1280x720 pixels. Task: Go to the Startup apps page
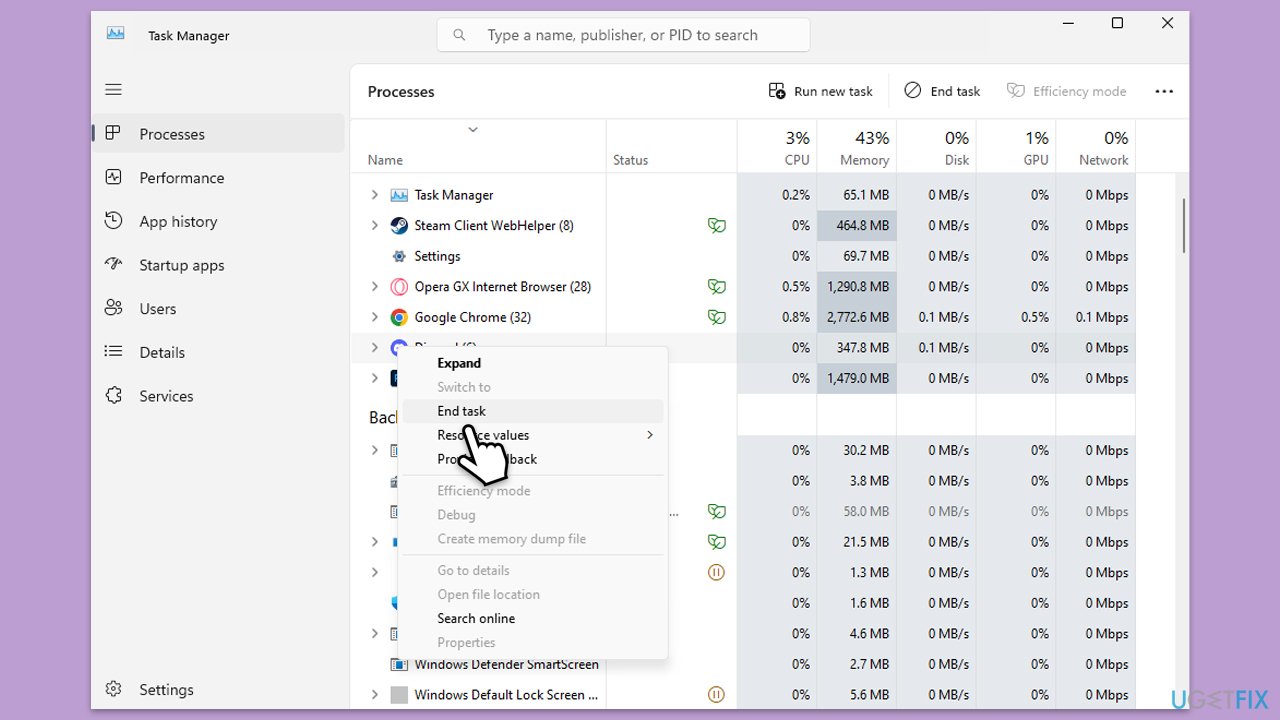click(219, 265)
